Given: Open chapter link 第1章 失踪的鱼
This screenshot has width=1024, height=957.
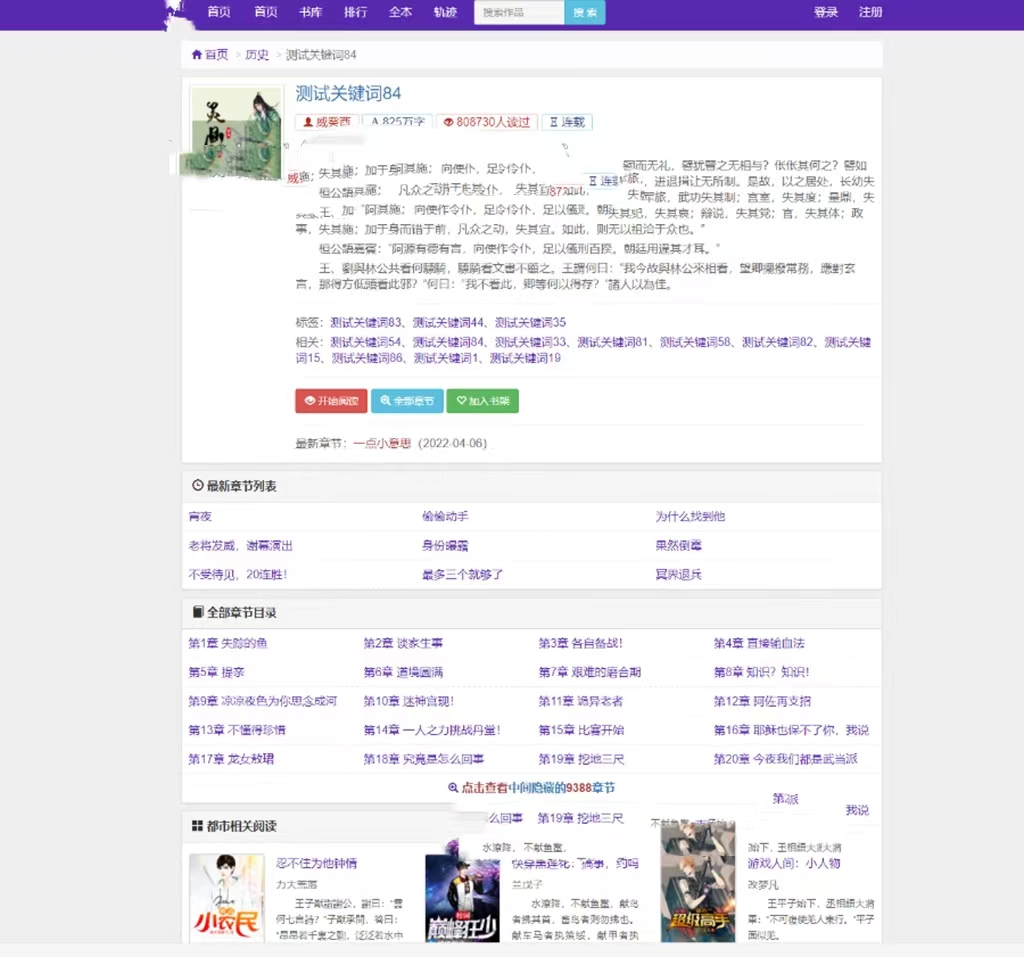Looking at the screenshot, I should tap(228, 643).
